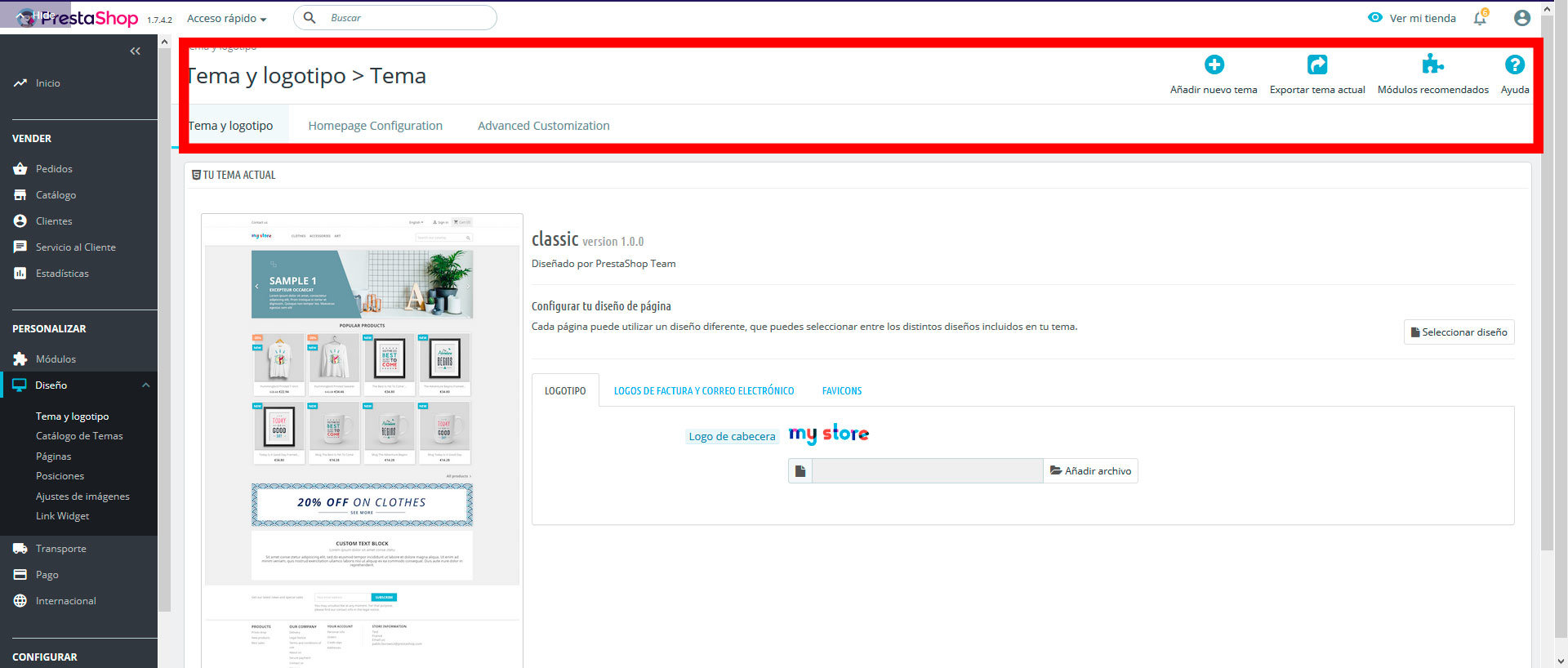Switch to Homepage Configuration tab
The image size is (1568, 668).
[375, 126]
